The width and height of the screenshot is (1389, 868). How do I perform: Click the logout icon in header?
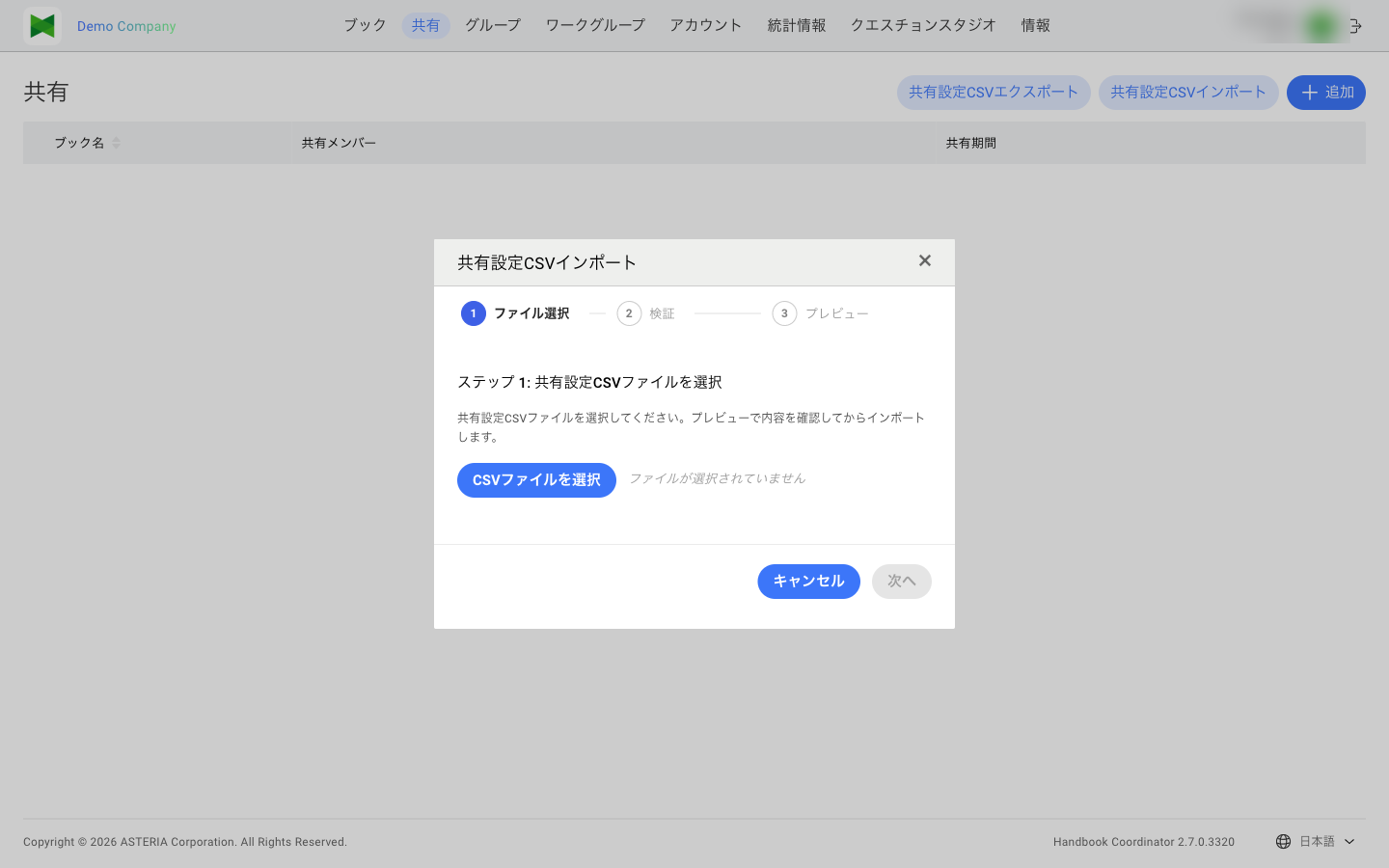coord(1355,26)
